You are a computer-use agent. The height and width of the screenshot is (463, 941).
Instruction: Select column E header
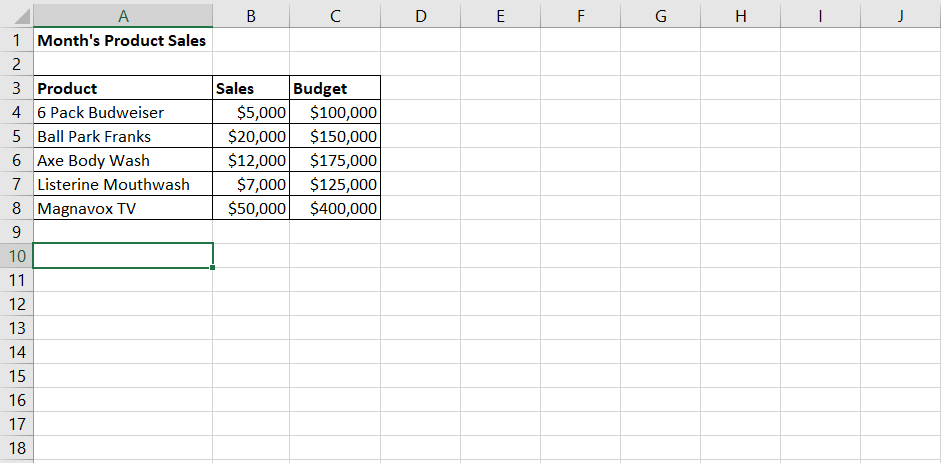tap(501, 16)
